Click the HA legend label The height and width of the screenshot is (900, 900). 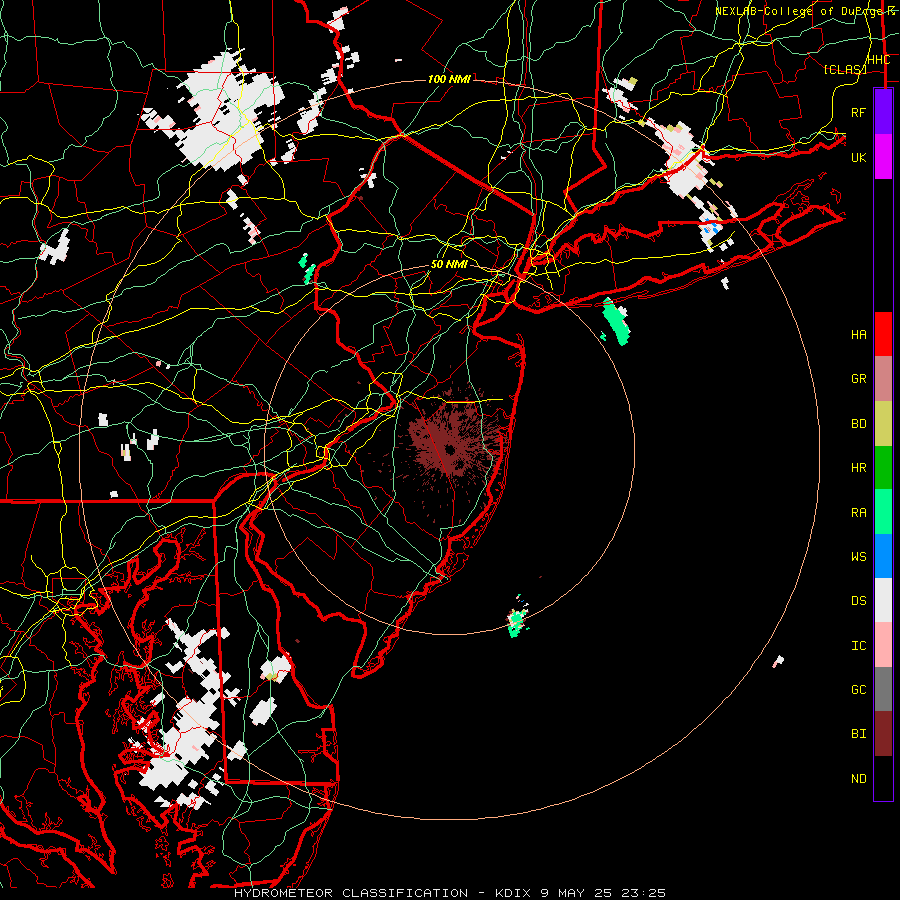(859, 335)
